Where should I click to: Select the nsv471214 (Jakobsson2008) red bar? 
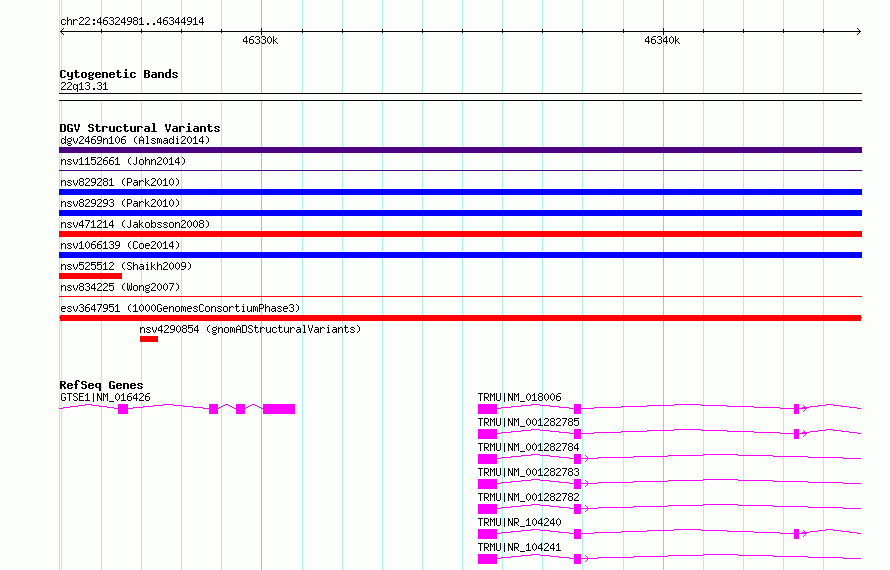click(460, 234)
